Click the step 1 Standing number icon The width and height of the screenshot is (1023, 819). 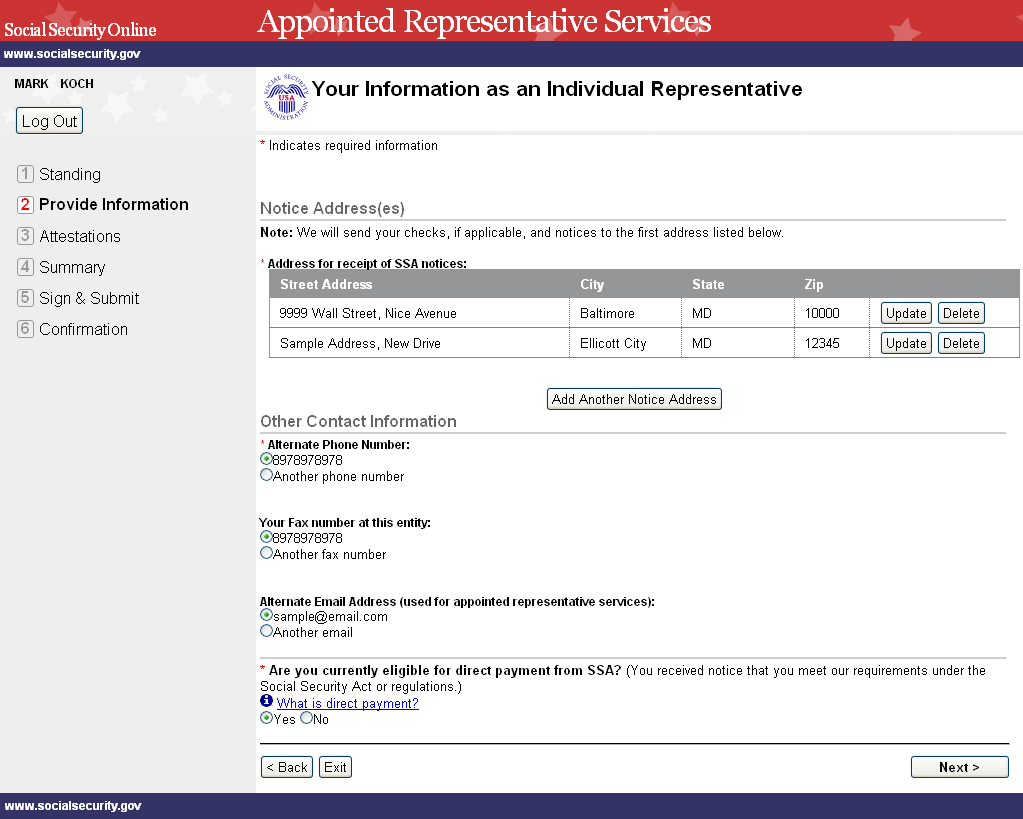(x=25, y=174)
